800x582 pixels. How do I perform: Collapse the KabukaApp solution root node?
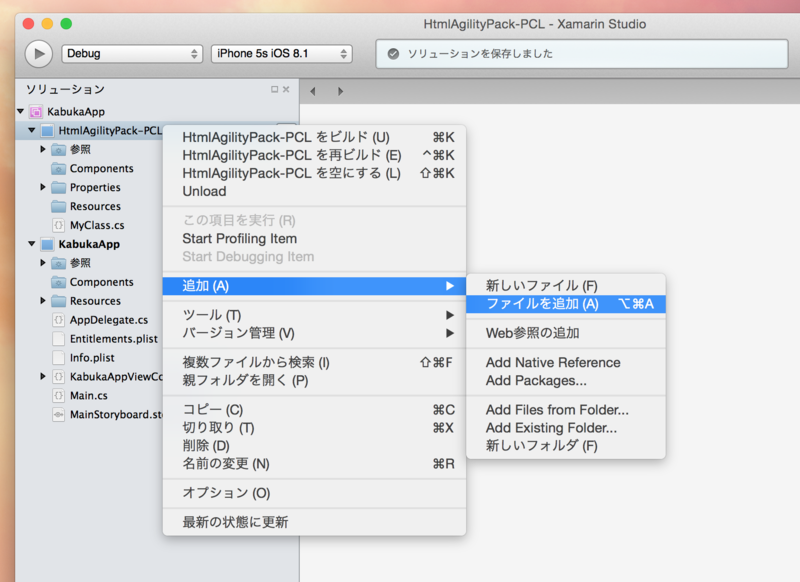20,111
